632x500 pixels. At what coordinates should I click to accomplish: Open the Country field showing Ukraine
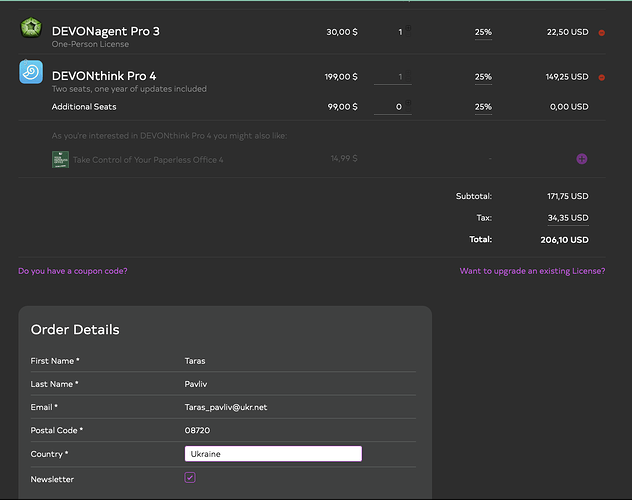pyautogui.click(x=273, y=454)
